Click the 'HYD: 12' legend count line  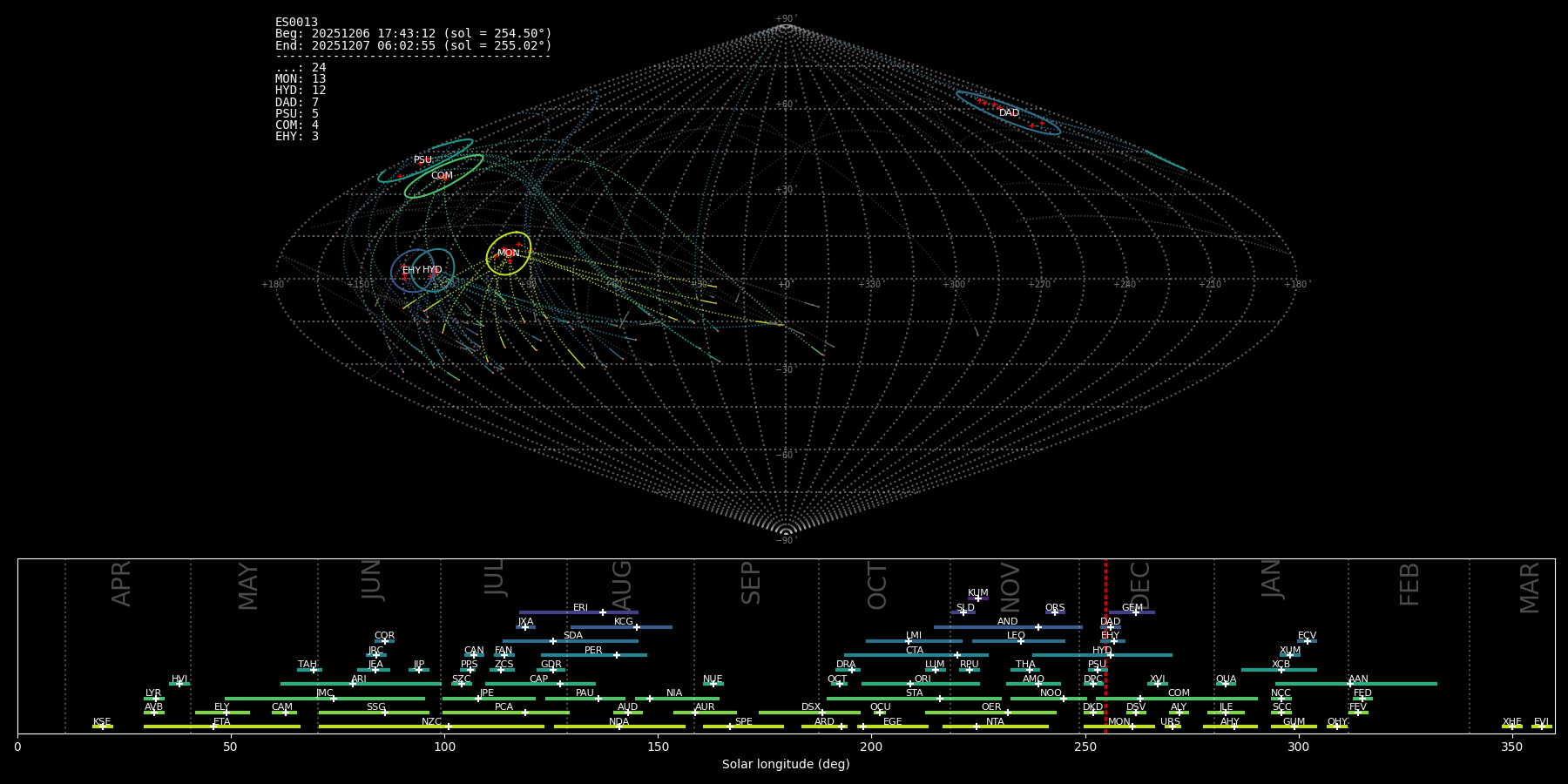[x=301, y=91]
